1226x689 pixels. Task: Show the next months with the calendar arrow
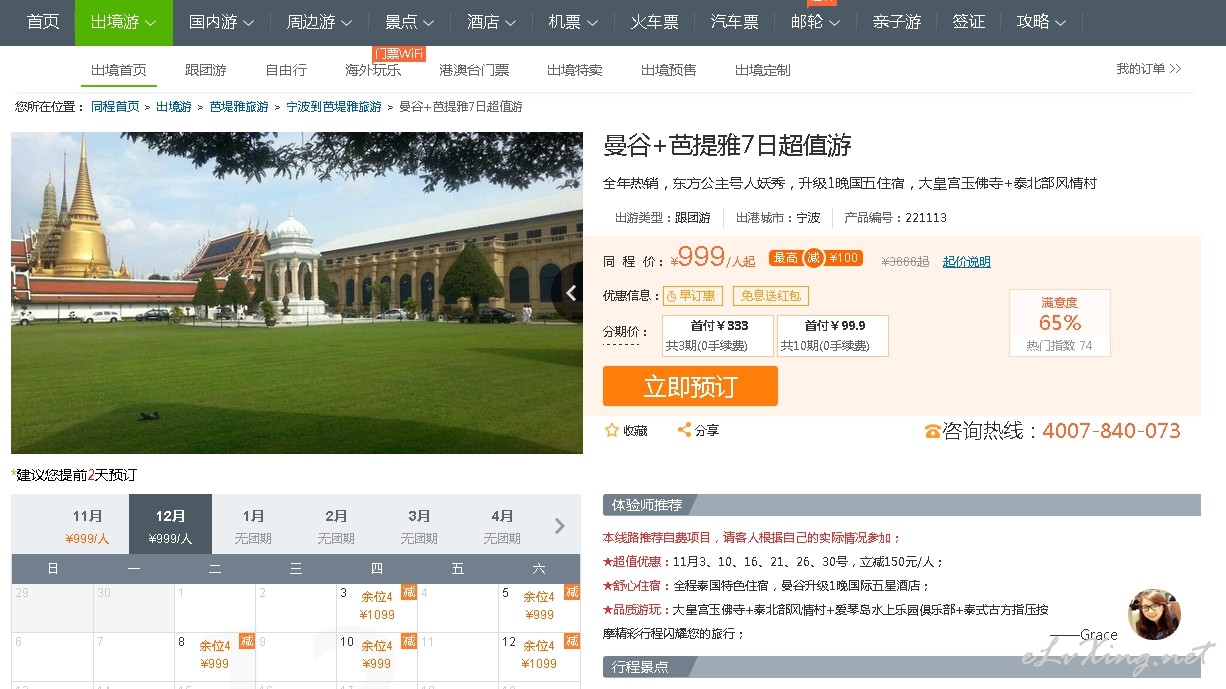pyautogui.click(x=559, y=526)
